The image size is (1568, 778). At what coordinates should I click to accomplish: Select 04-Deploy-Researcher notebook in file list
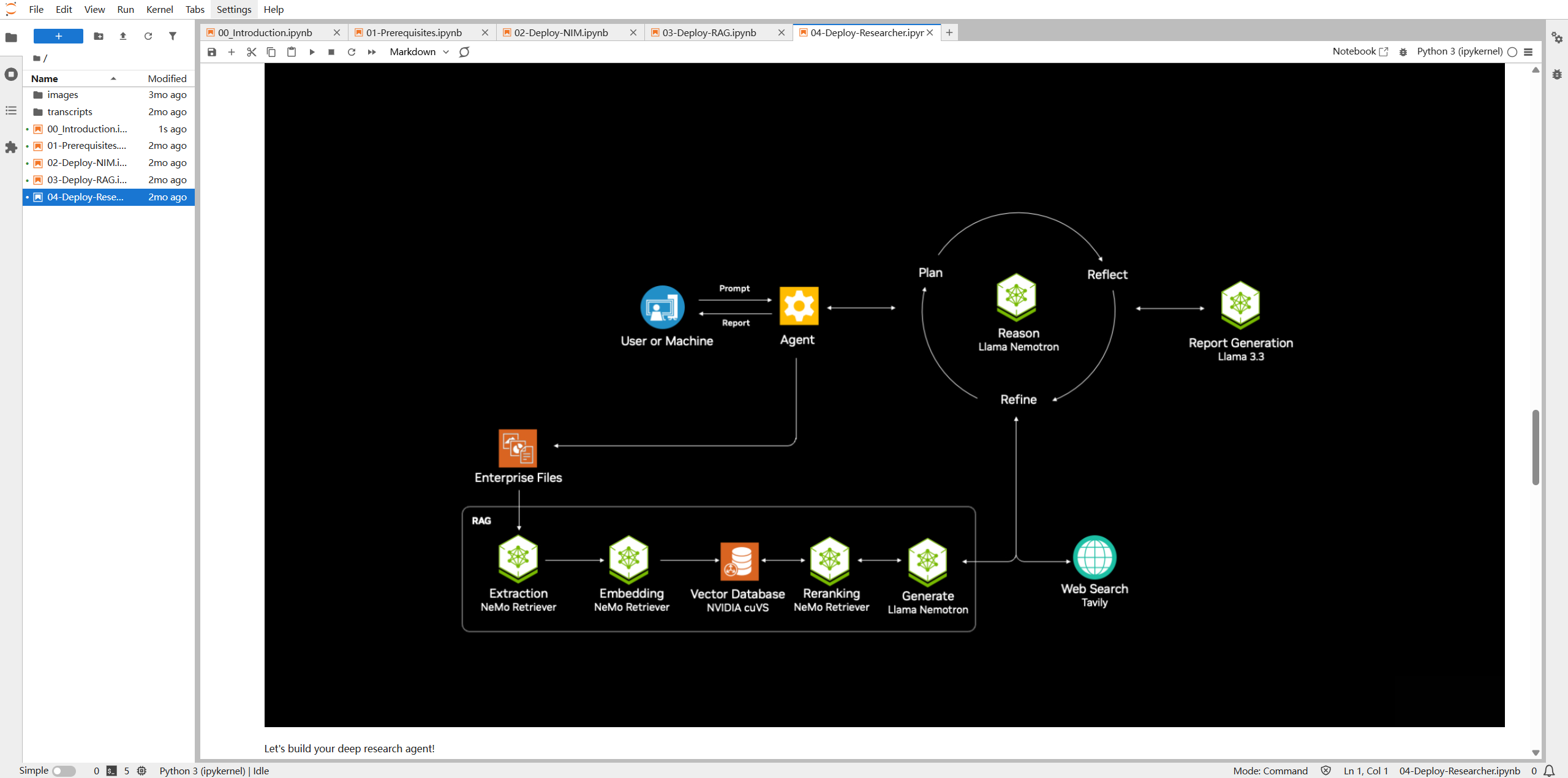pyautogui.click(x=109, y=197)
